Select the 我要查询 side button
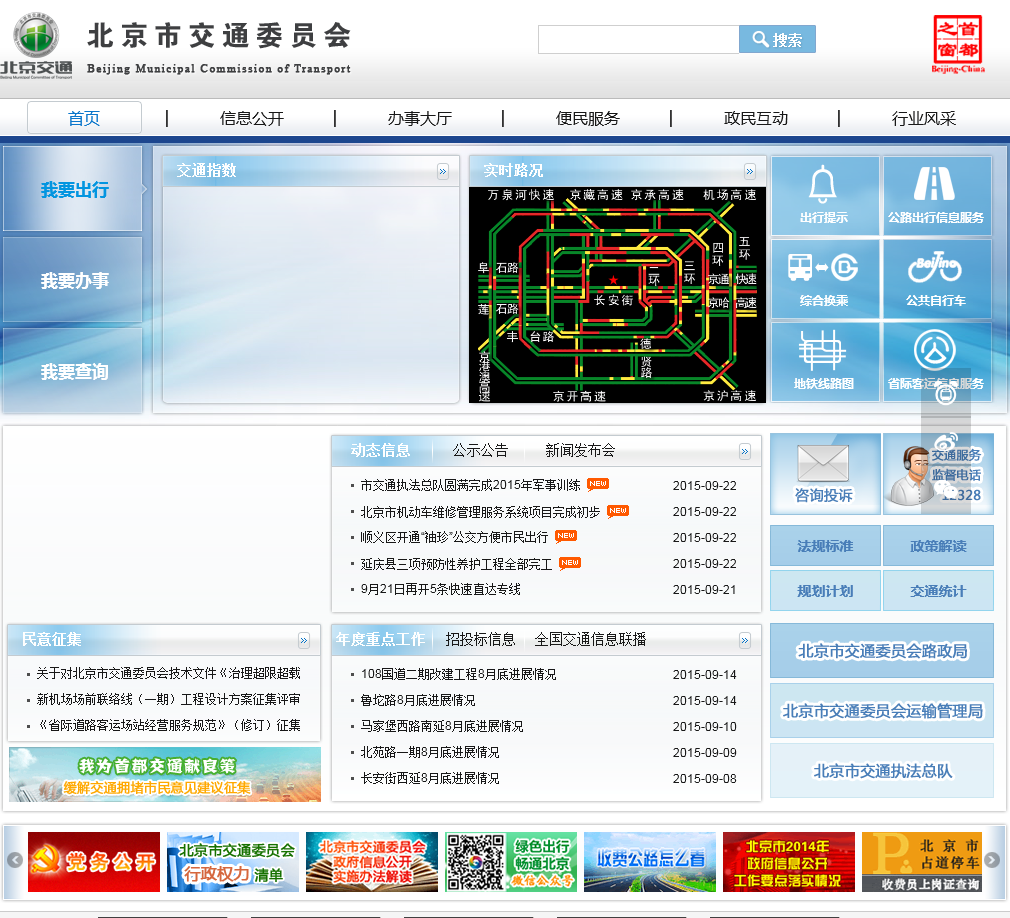The height and width of the screenshot is (918, 1010). [x=73, y=371]
